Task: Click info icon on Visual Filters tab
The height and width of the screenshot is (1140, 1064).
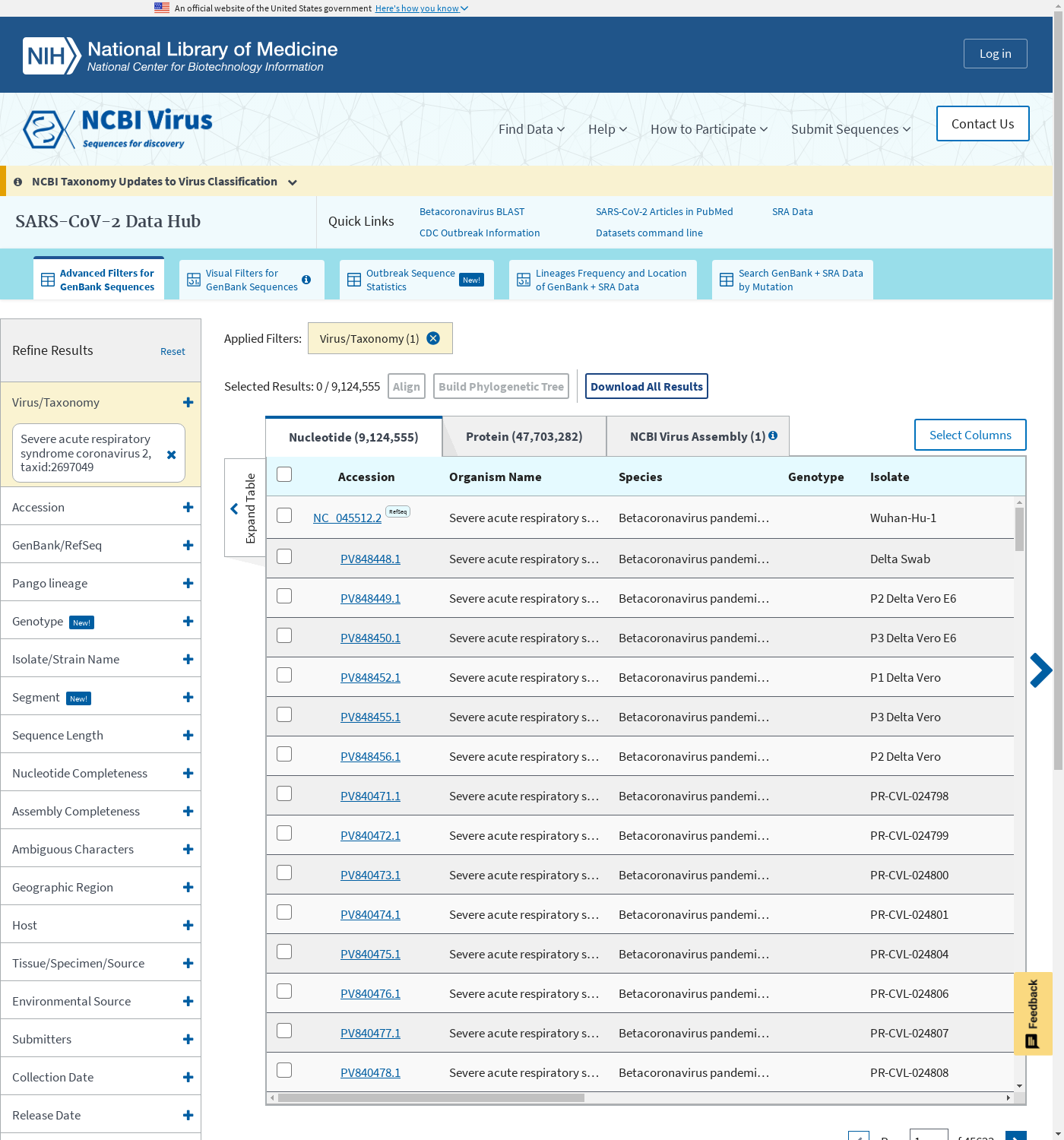Action: pyautogui.click(x=306, y=280)
